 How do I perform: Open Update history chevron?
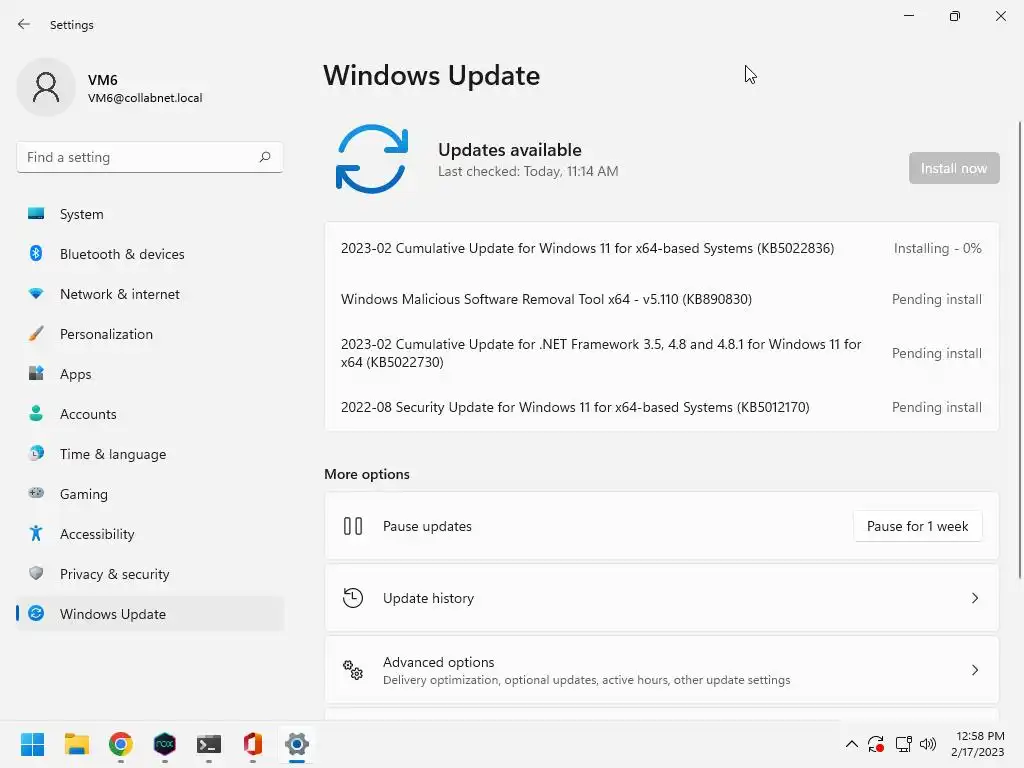point(974,598)
